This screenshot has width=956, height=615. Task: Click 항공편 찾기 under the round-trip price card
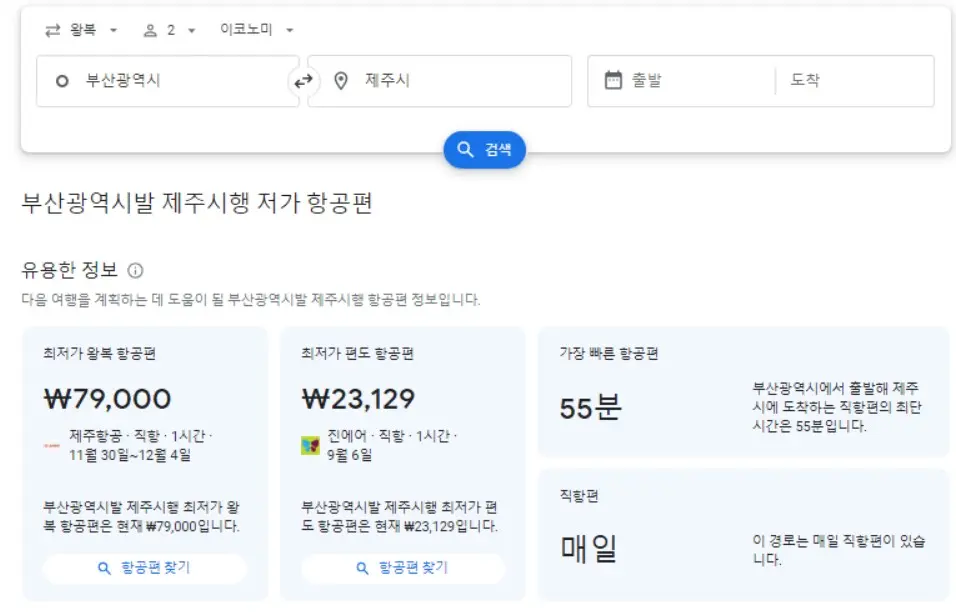click(x=144, y=567)
